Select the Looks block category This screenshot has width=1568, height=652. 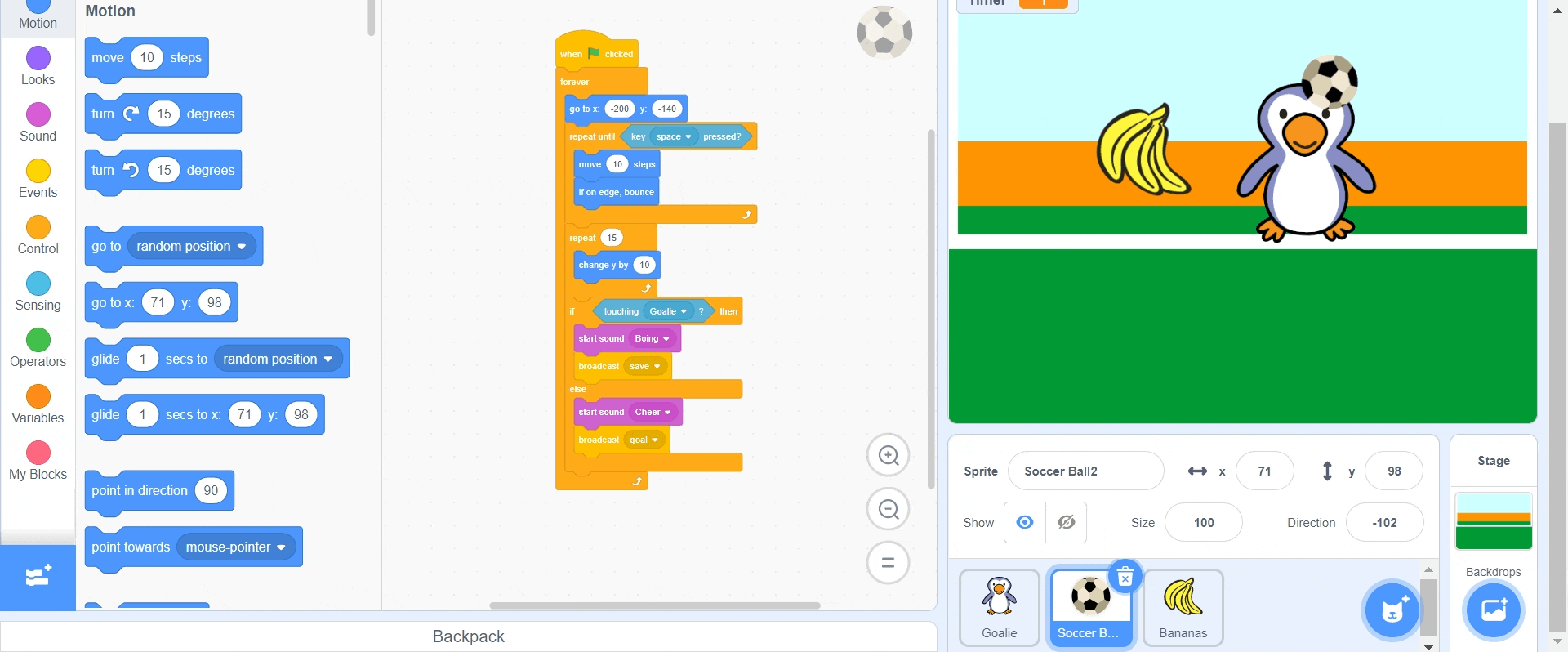tap(38, 66)
